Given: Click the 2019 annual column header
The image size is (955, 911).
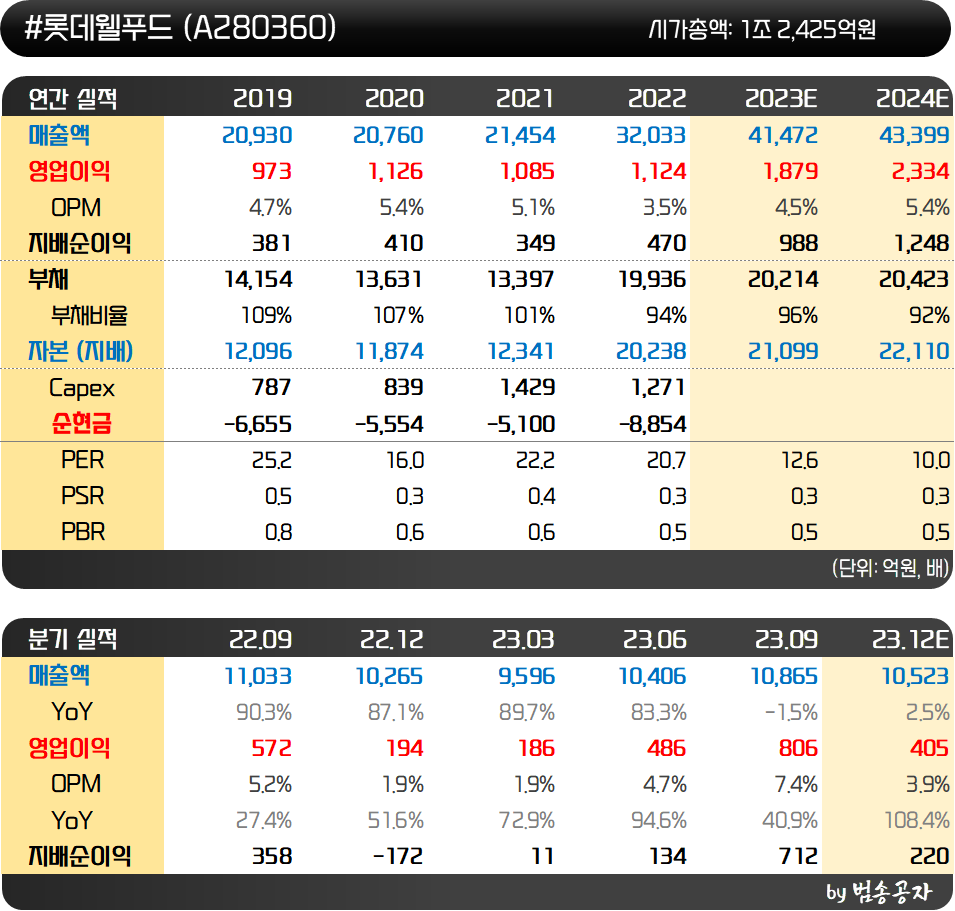Looking at the screenshot, I should point(263,99).
